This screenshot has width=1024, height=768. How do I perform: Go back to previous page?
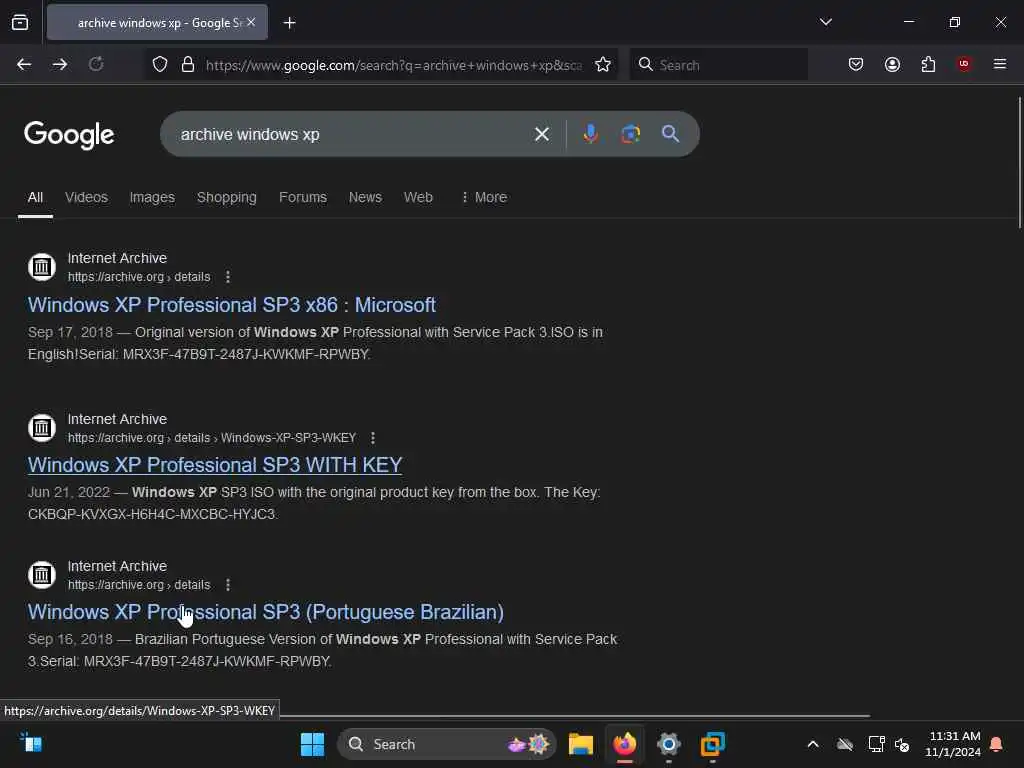(x=24, y=64)
